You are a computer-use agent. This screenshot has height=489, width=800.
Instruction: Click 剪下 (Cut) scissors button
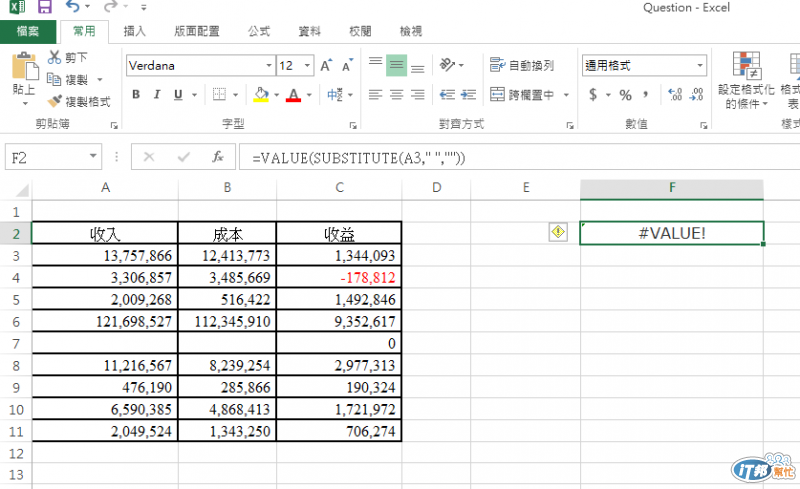(68, 57)
